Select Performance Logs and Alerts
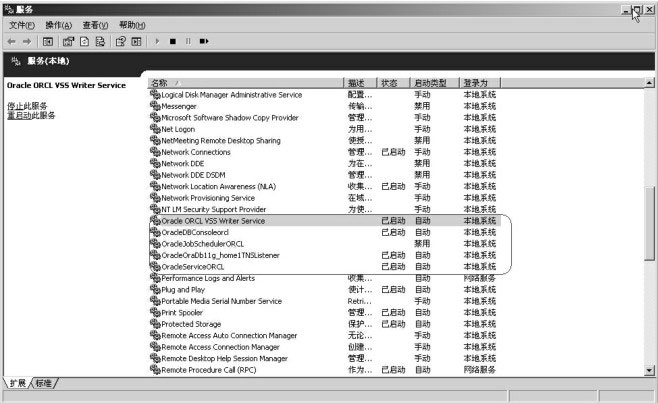The width and height of the screenshot is (658, 403). [x=208, y=278]
